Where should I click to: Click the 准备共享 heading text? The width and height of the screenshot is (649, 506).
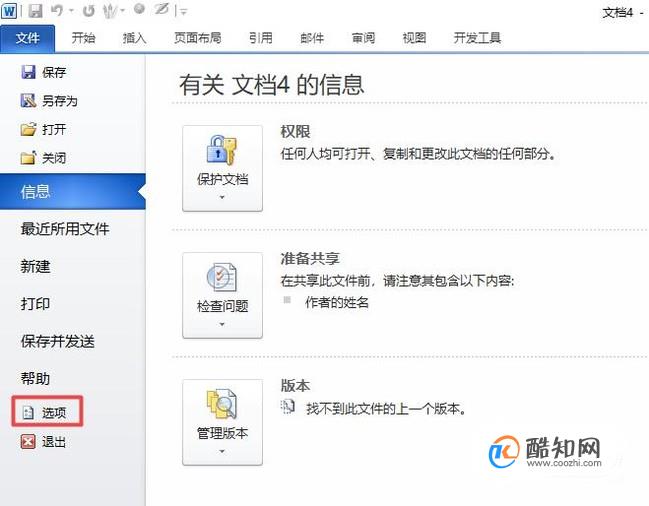310,259
